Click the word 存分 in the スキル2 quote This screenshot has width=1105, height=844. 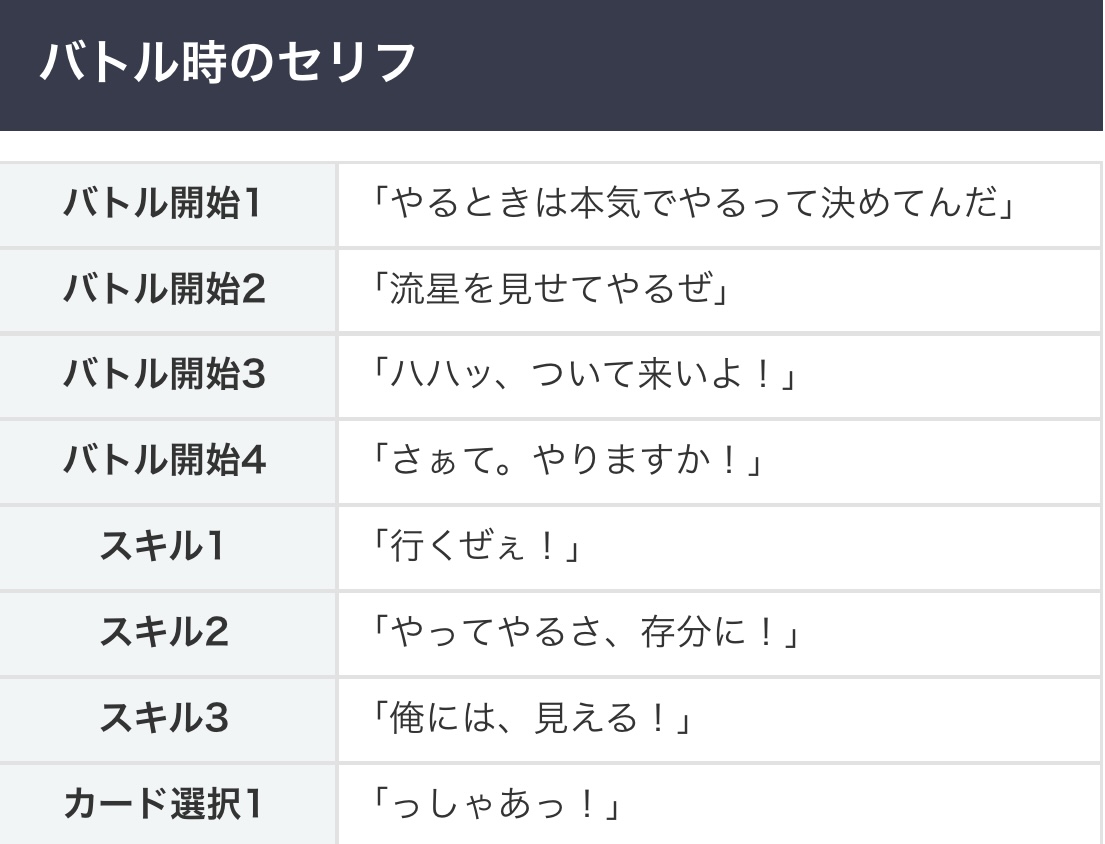click(x=674, y=633)
